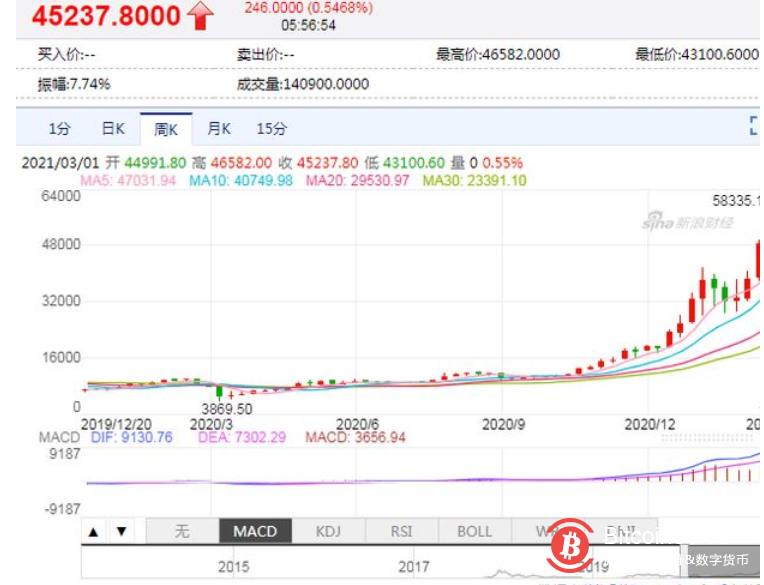The image size is (764, 585).
Task: Click the 2021/03/01 date in chart header
Action: (x=60, y=163)
